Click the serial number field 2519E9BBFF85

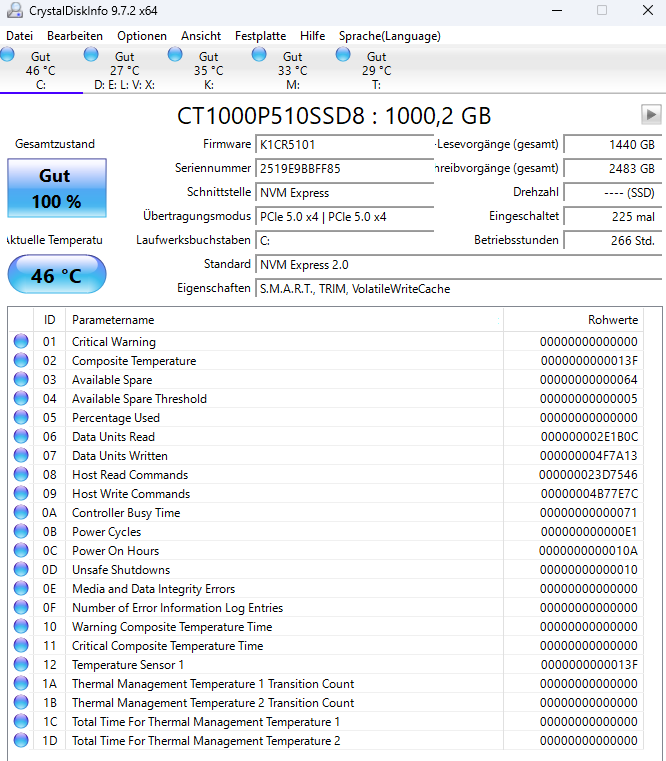(x=345, y=168)
